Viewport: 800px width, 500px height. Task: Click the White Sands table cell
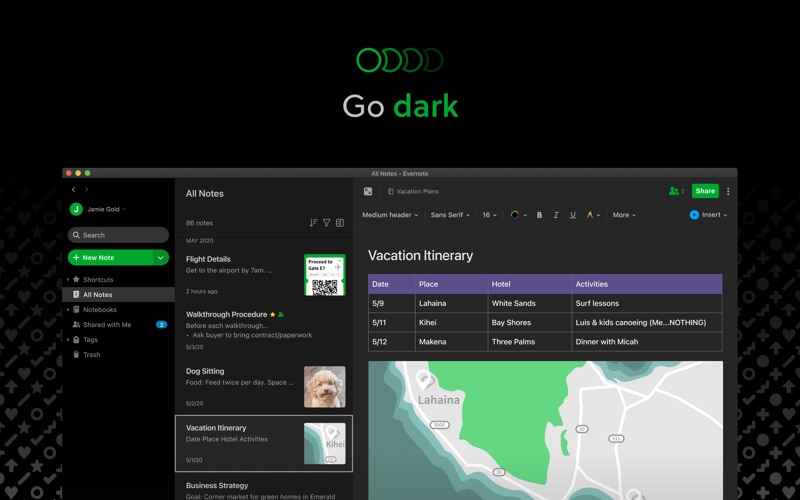tap(529, 303)
